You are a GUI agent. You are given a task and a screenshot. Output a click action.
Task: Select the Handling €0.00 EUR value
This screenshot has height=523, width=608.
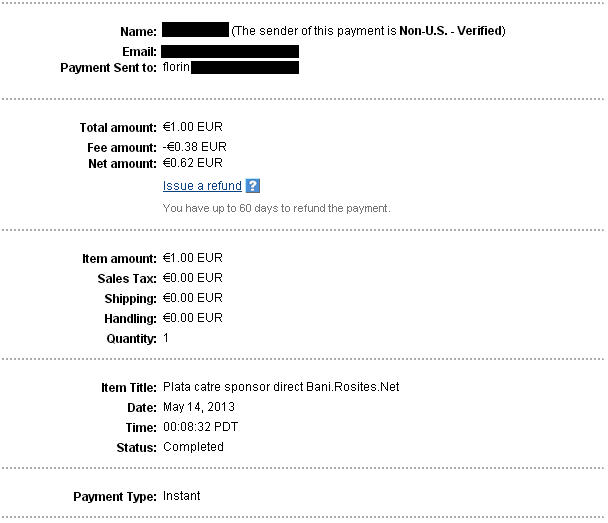194,318
